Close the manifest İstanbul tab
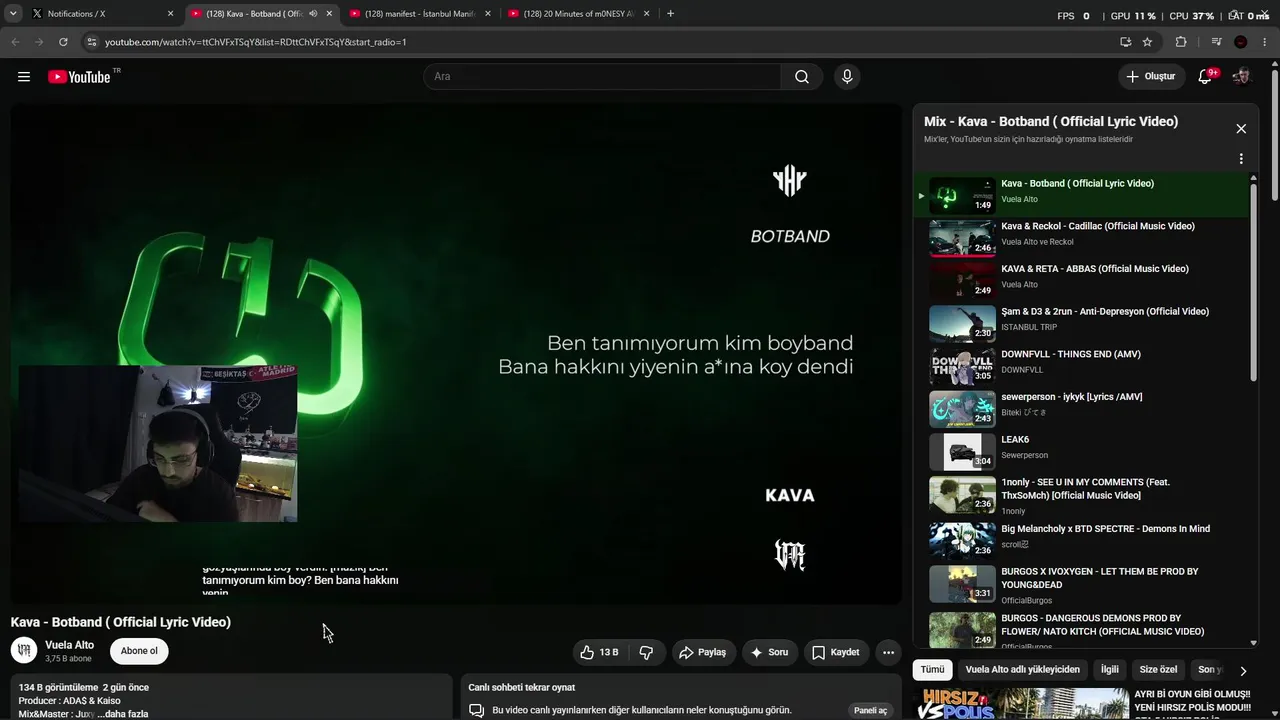This screenshot has width=1280, height=720. [488, 14]
